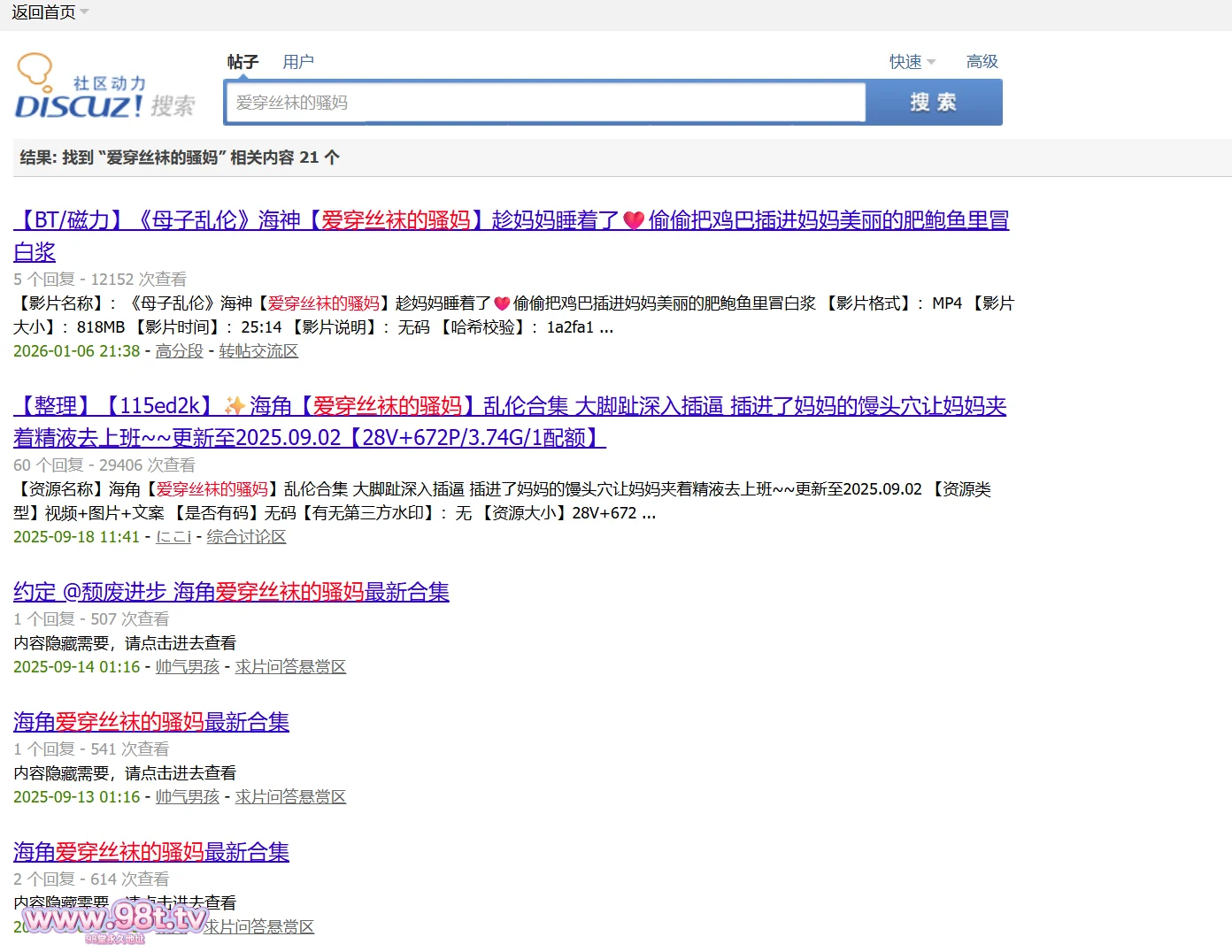Click the sparkle emoji in second result title
1232x952 pixels.
click(x=235, y=406)
